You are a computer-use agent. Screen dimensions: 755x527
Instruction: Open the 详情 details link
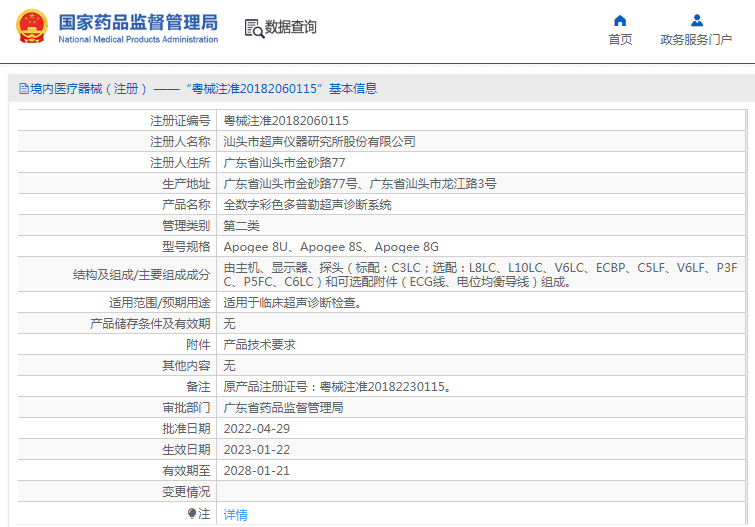coord(235,515)
